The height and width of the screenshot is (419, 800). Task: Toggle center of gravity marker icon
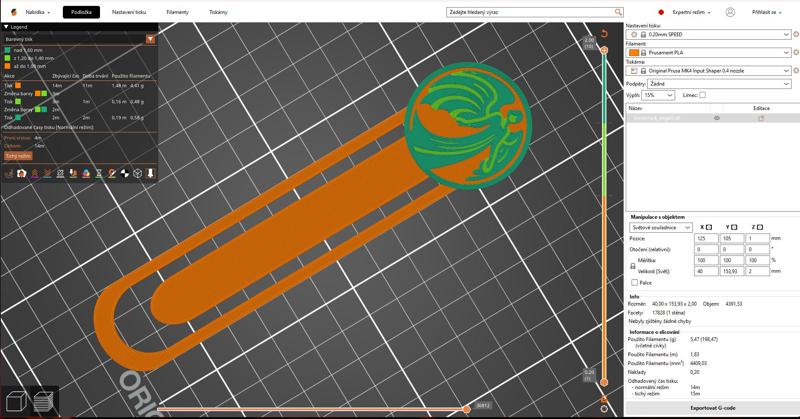click(x=124, y=174)
